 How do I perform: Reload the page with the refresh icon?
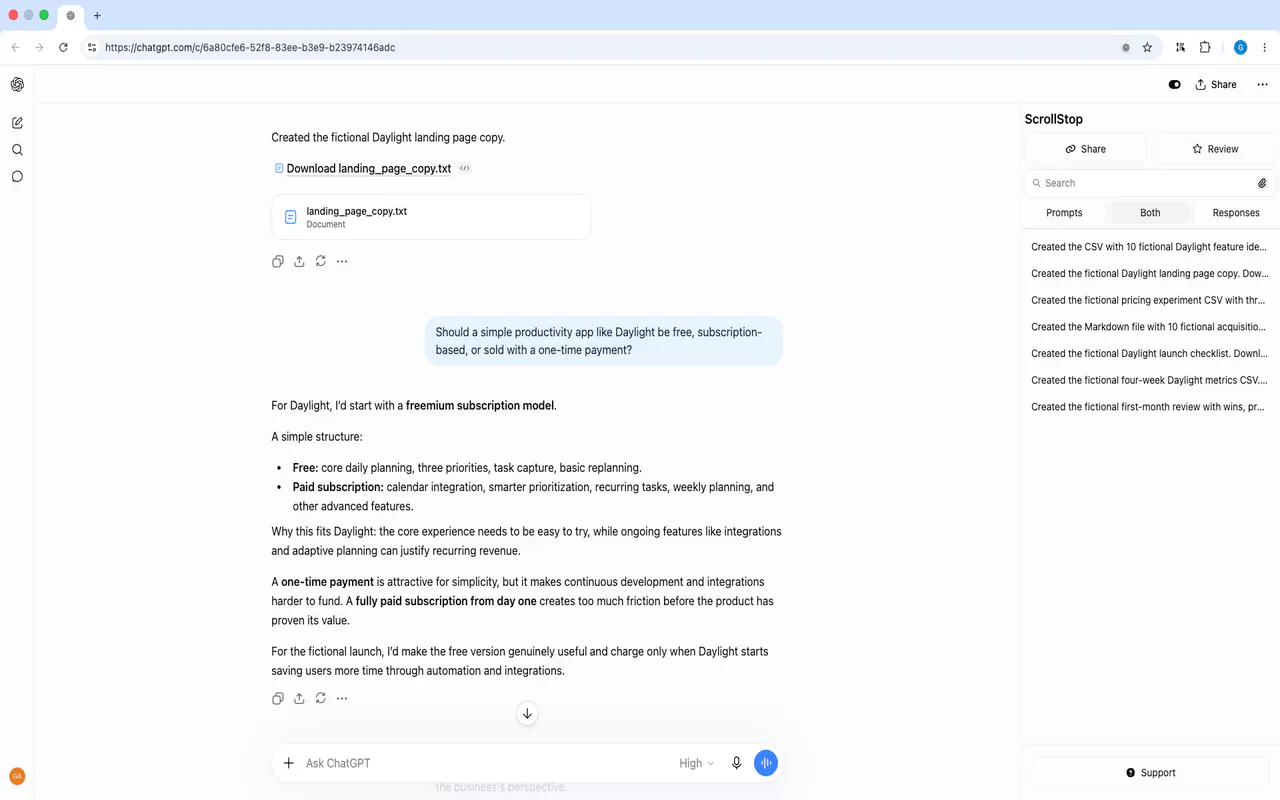63,47
